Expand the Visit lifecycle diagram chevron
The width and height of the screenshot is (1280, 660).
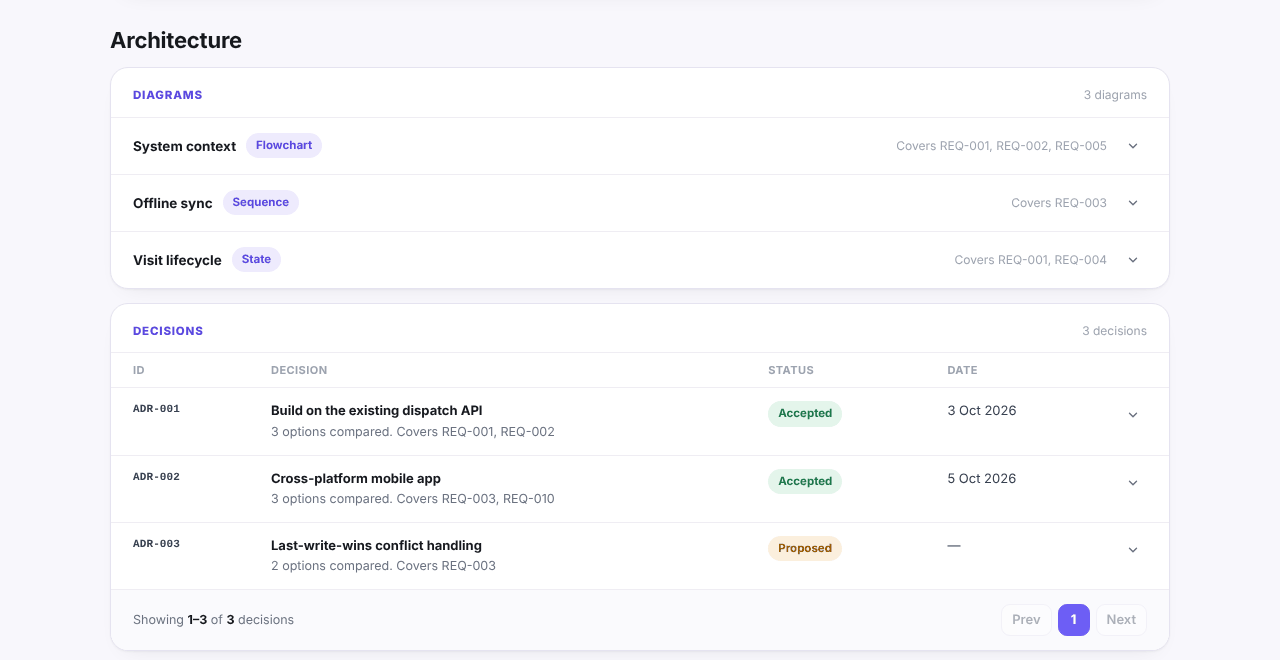pyautogui.click(x=1133, y=260)
